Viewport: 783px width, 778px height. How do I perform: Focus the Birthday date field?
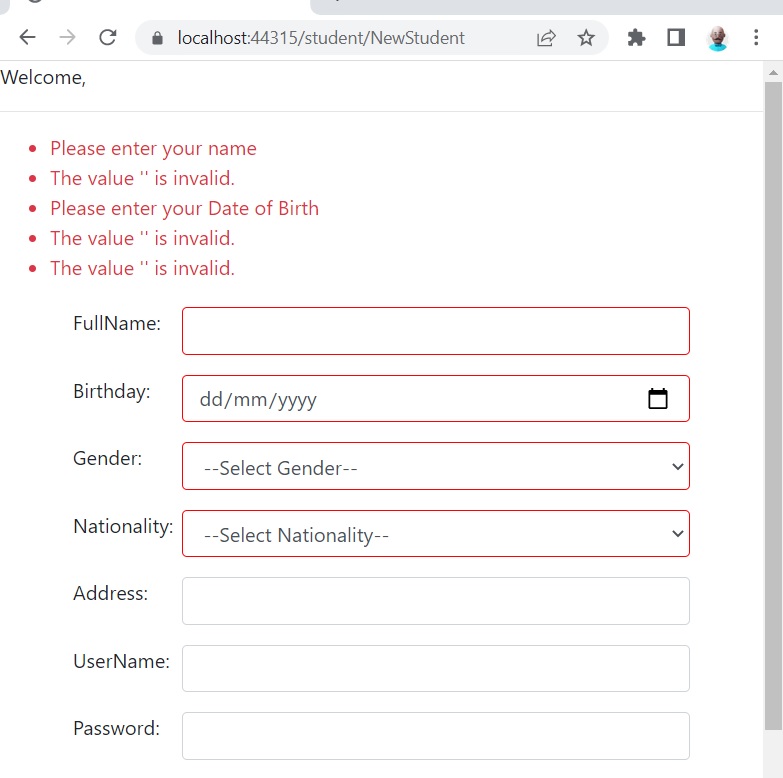(435, 398)
